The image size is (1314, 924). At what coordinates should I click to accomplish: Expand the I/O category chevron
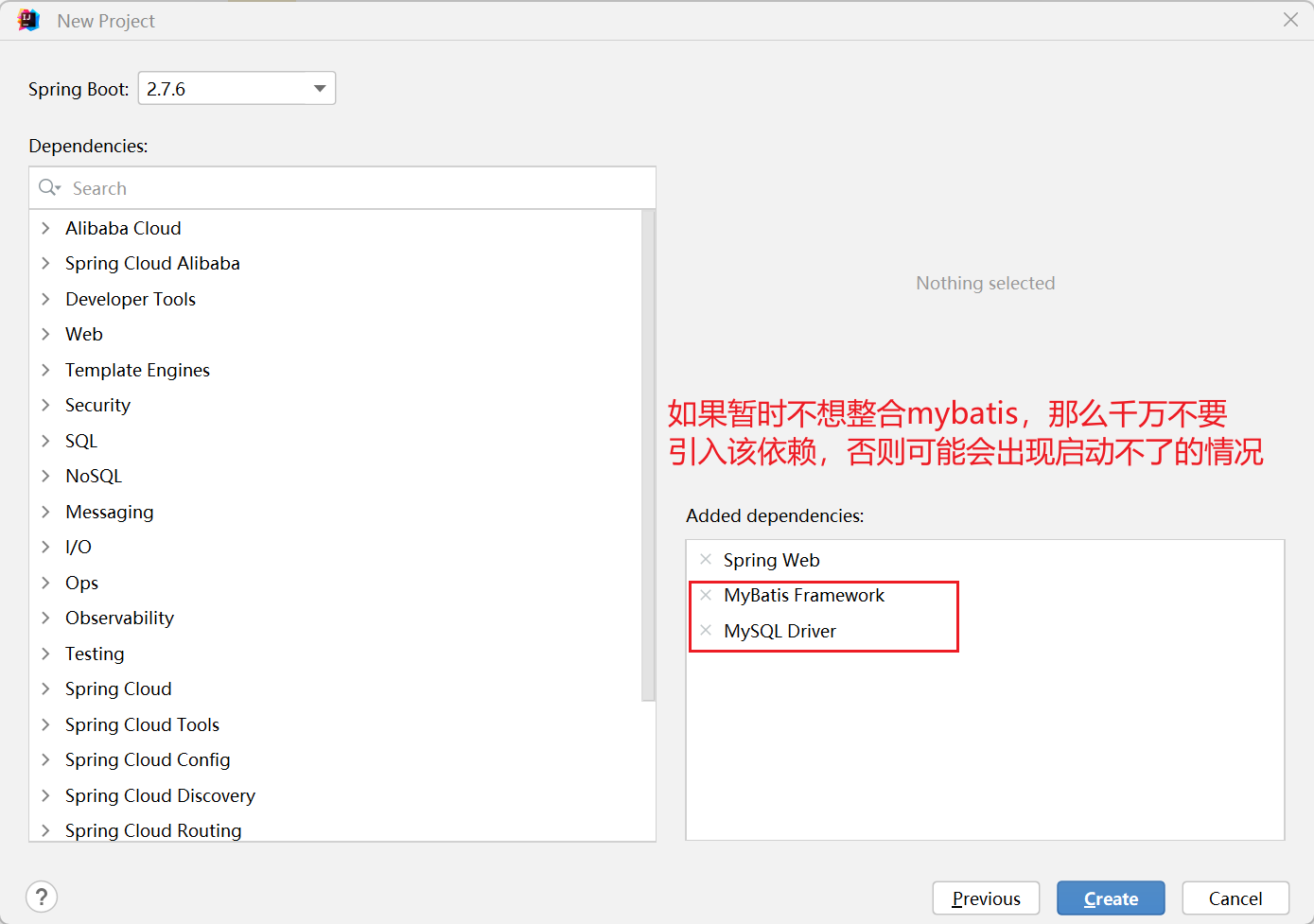[x=45, y=547]
